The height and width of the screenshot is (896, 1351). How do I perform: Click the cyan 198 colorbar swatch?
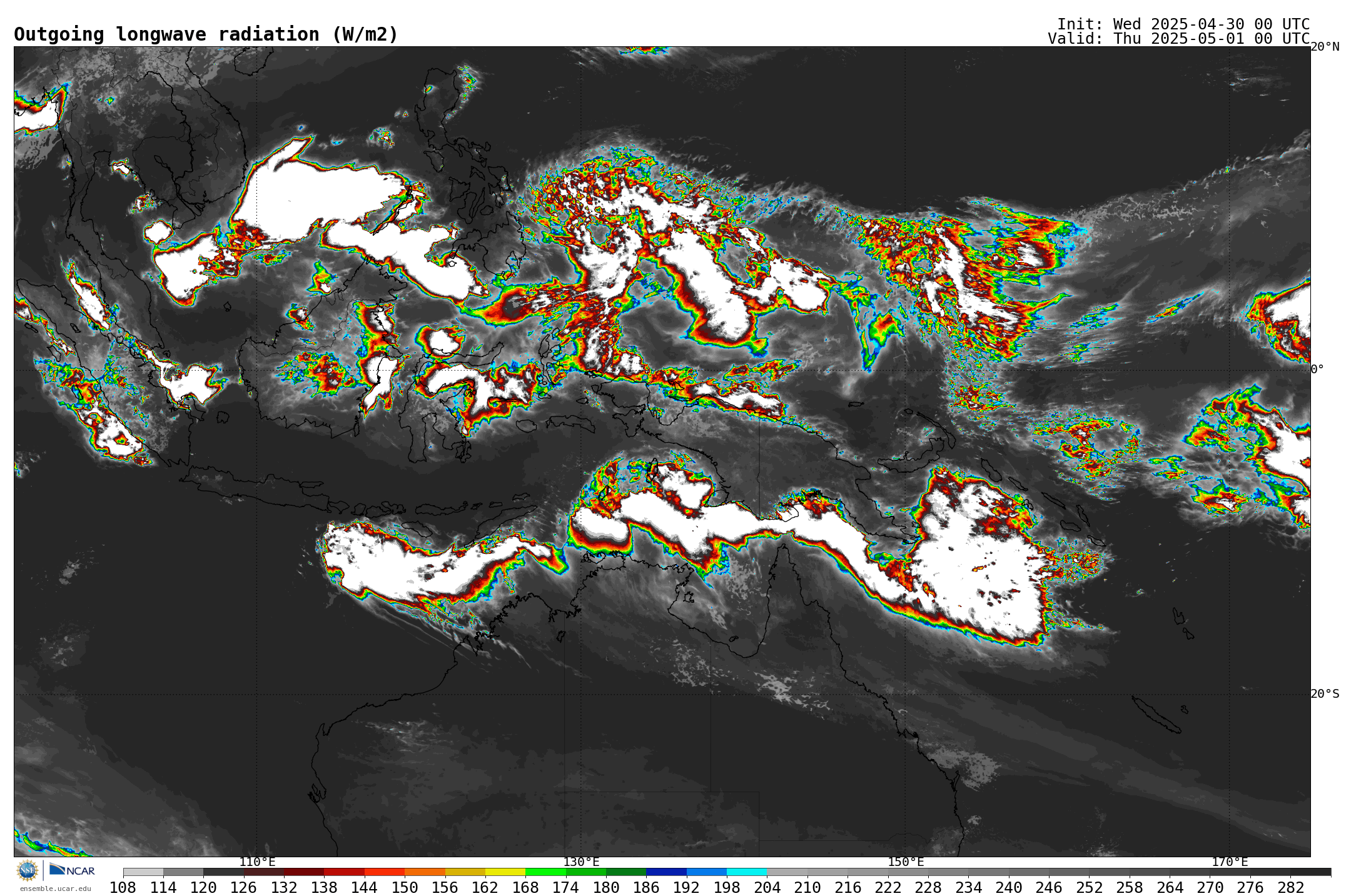pyautogui.click(x=747, y=872)
